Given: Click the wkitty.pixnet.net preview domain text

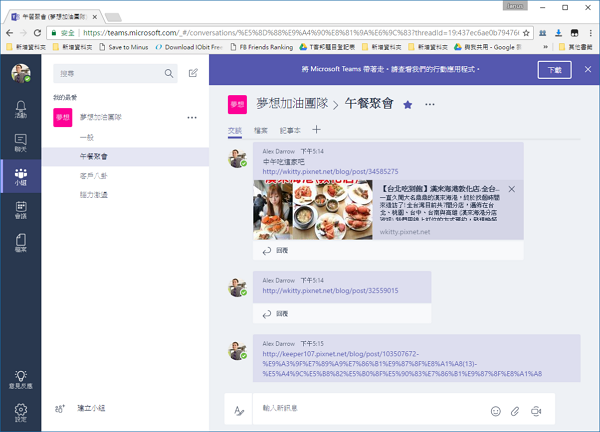Looking at the screenshot, I should pos(405,232).
